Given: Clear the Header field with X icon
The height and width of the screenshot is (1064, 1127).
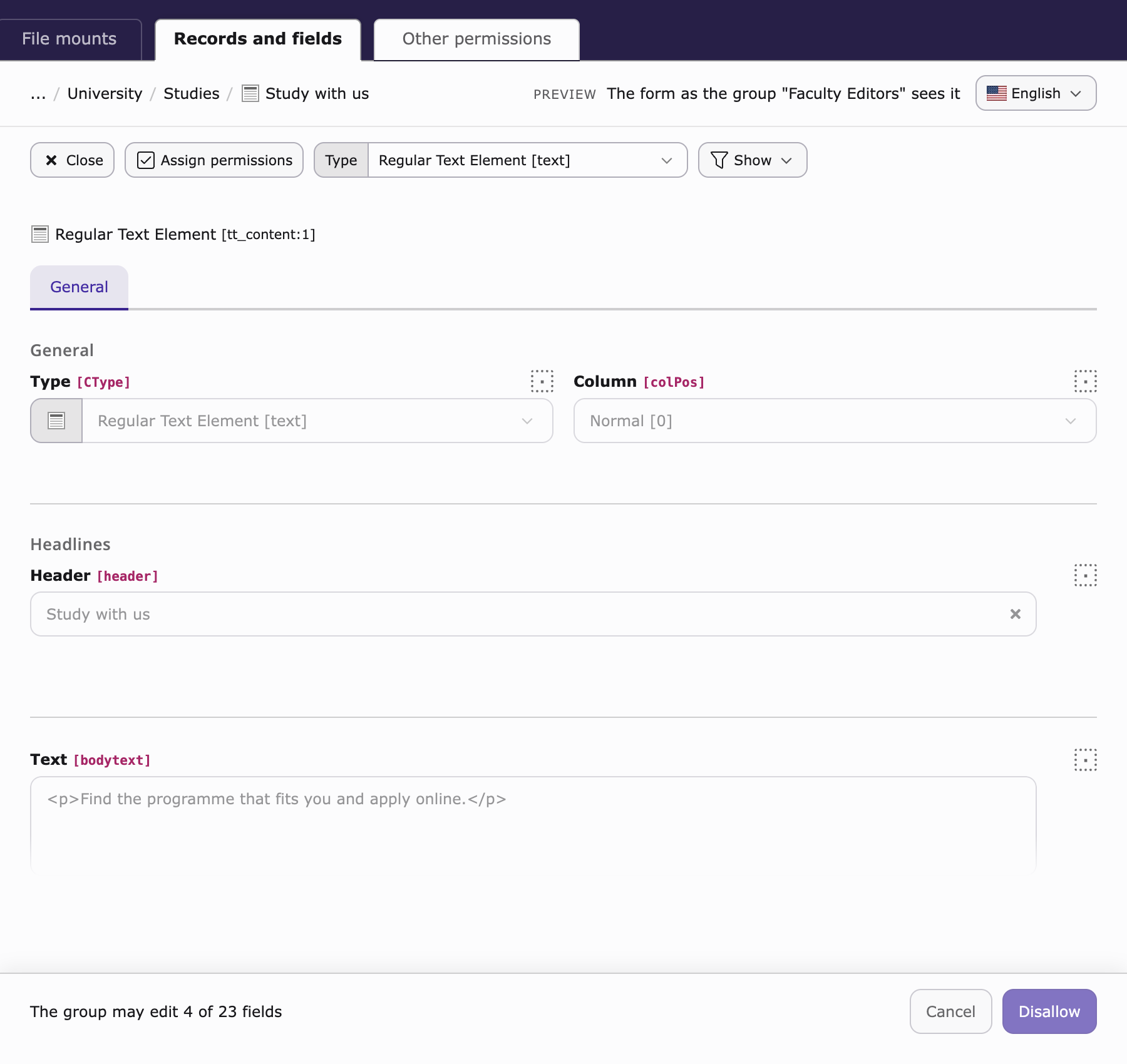Looking at the screenshot, I should (1016, 614).
